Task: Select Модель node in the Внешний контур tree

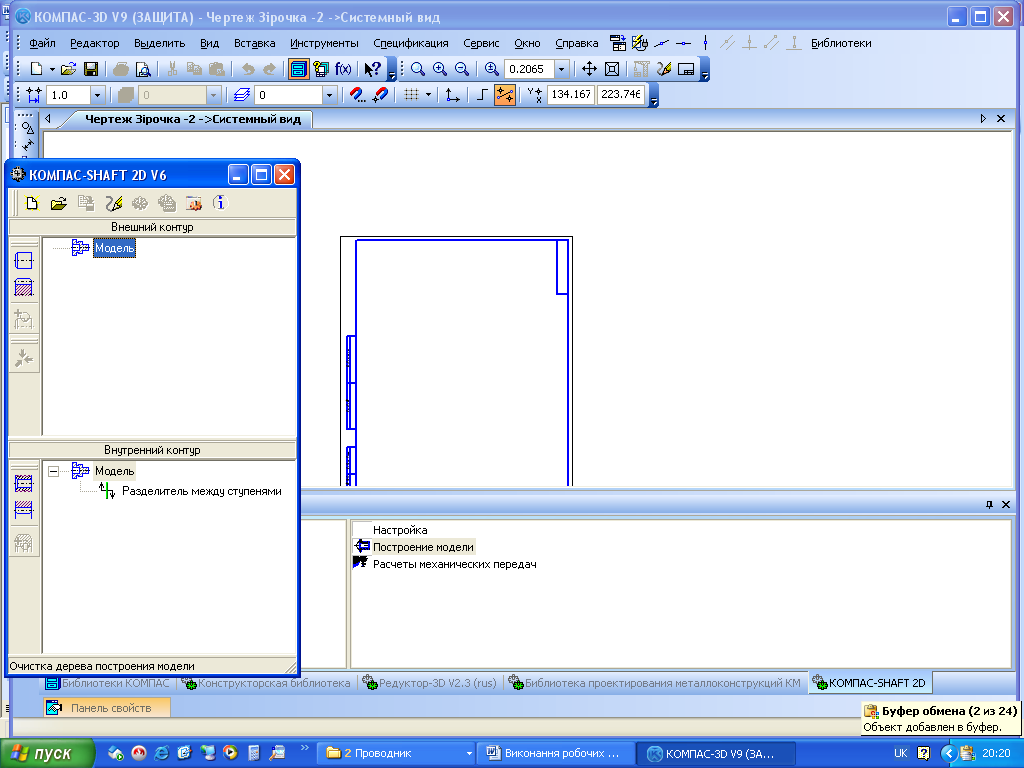Action: 114,248
